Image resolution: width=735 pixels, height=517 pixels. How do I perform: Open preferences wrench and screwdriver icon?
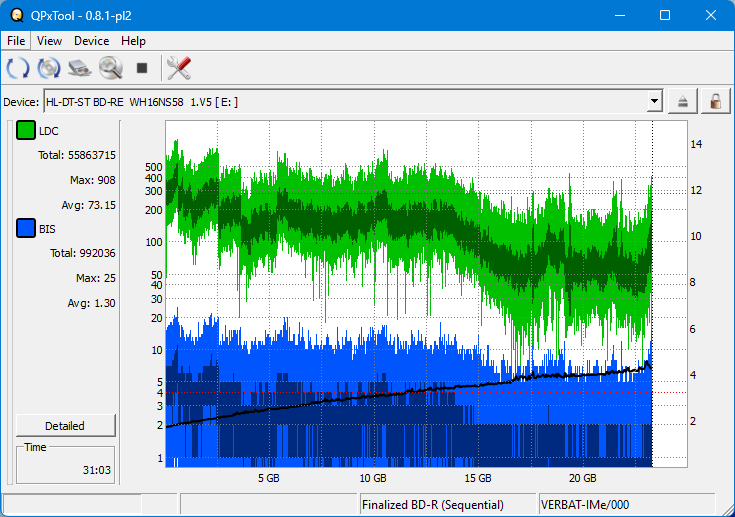click(x=179, y=68)
